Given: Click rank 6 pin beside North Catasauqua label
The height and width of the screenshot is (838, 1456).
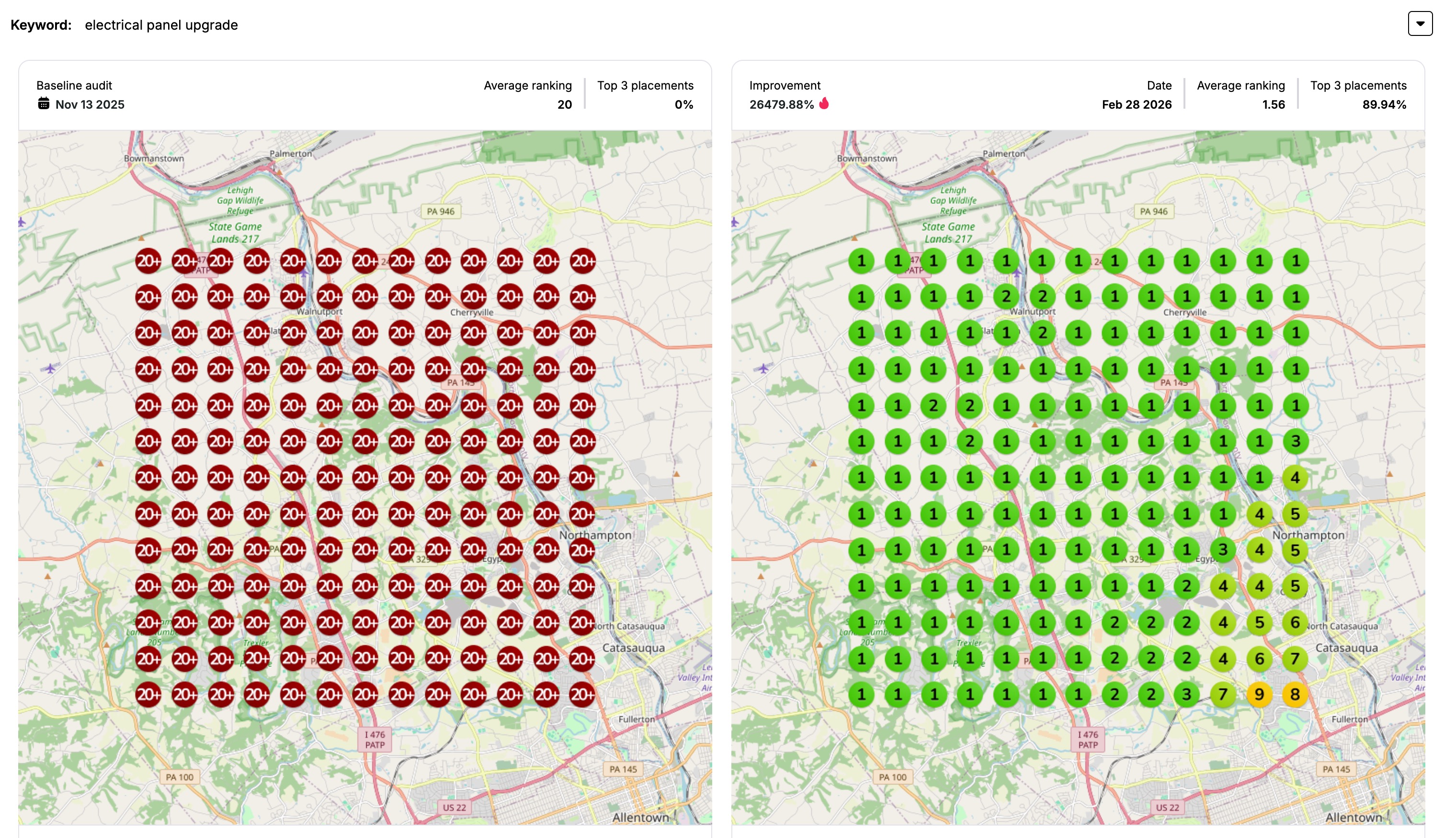Looking at the screenshot, I should tap(1295, 622).
